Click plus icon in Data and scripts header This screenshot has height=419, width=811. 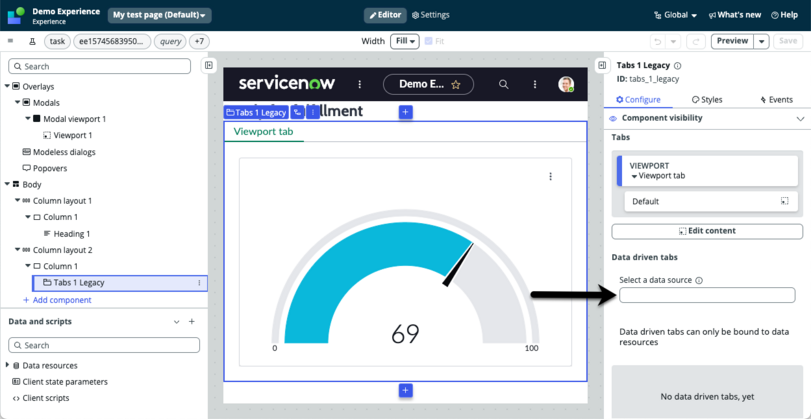(x=191, y=321)
